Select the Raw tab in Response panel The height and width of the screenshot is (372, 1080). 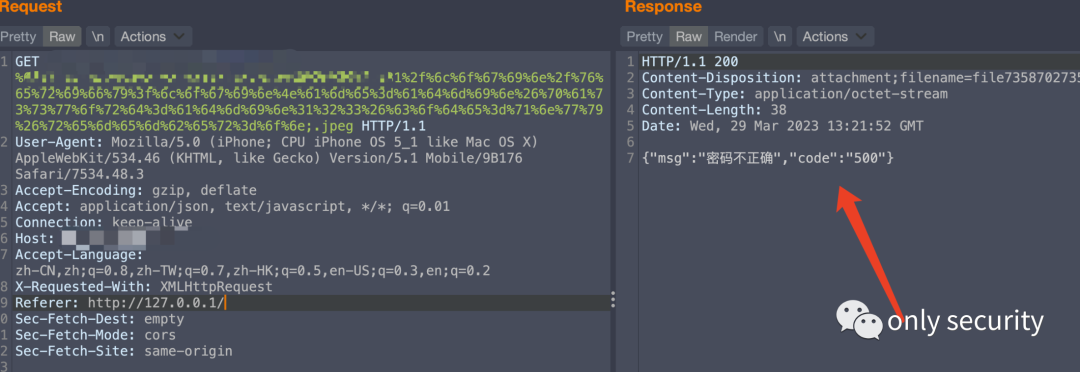tap(689, 37)
